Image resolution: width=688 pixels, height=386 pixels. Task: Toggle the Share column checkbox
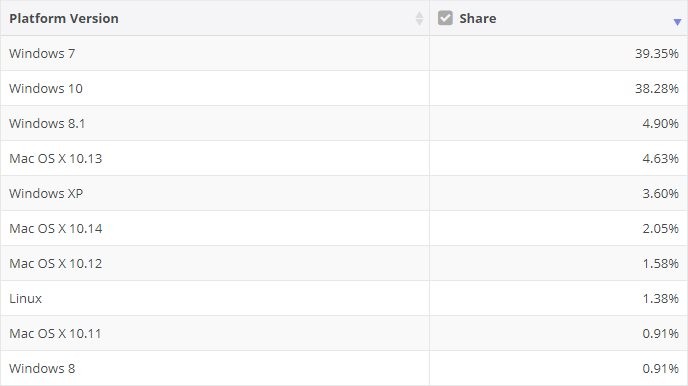coord(445,18)
